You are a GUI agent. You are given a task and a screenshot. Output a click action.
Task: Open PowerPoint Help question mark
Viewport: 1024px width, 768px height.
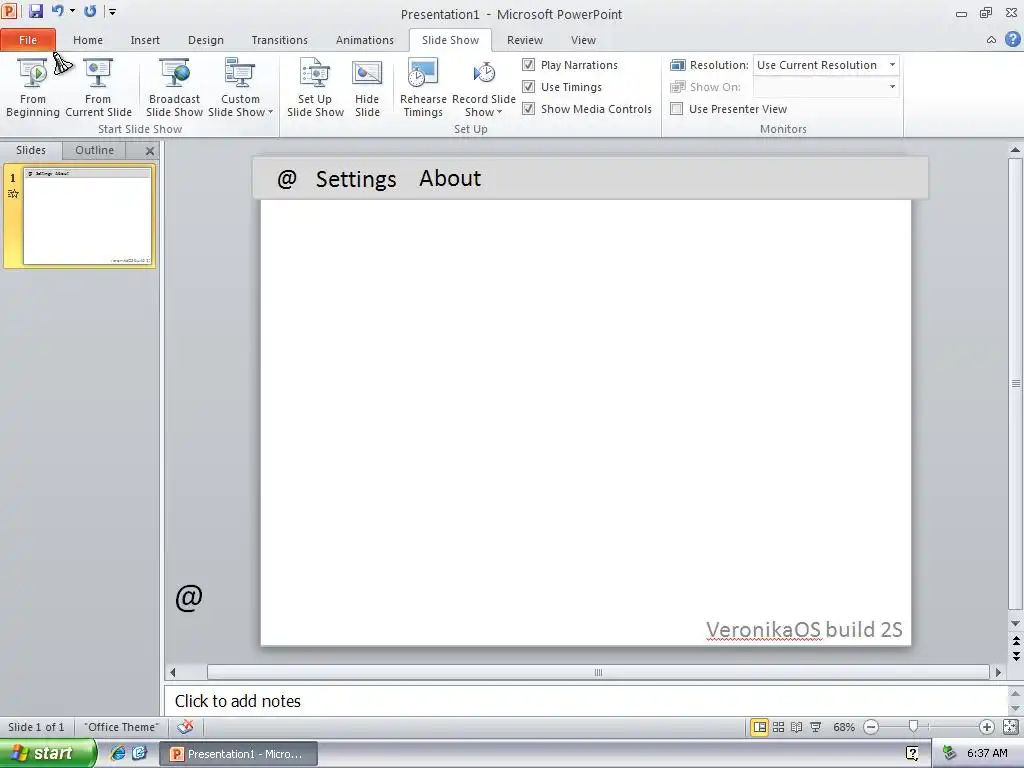1012,39
